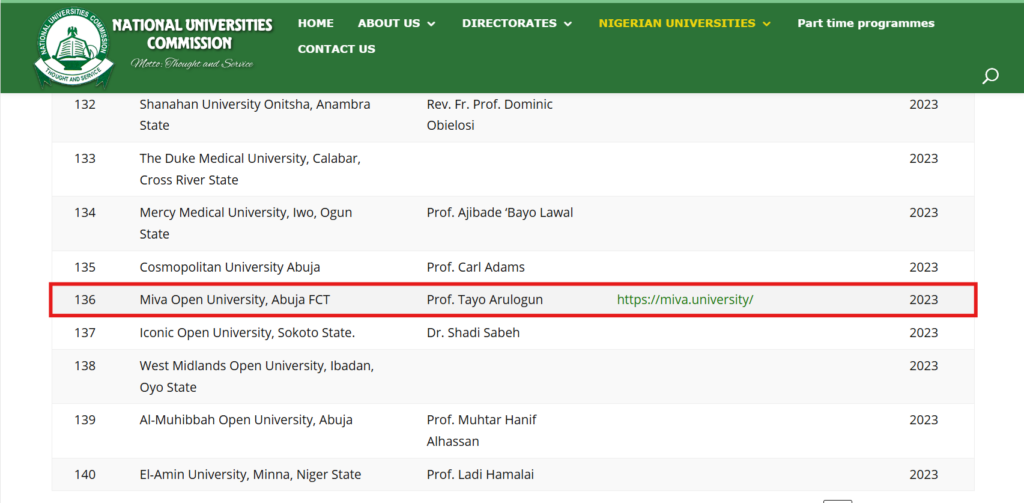
Task: Select Miva Open University, Abuja FCT cell
Action: point(235,300)
